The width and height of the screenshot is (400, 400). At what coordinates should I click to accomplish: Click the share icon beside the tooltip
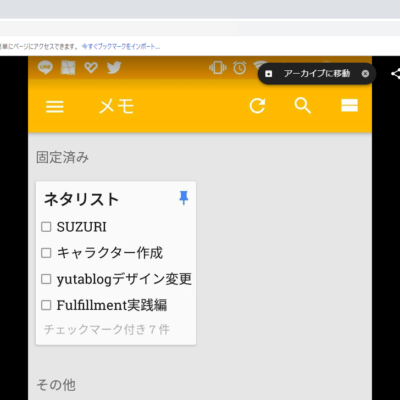pos(396,74)
